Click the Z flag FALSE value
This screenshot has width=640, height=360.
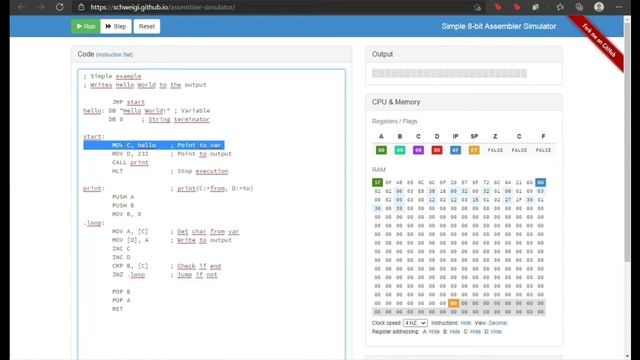[495, 150]
